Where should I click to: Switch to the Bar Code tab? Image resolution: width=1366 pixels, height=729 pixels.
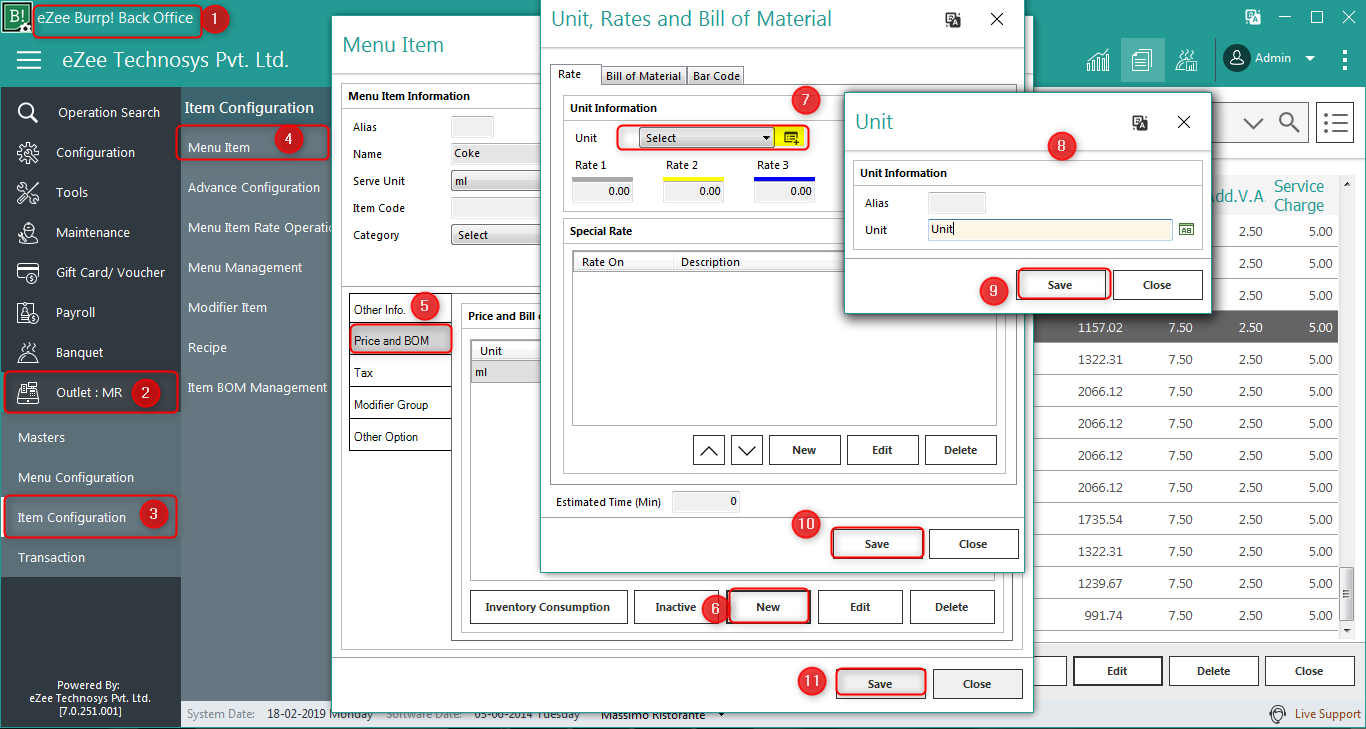[x=716, y=76]
